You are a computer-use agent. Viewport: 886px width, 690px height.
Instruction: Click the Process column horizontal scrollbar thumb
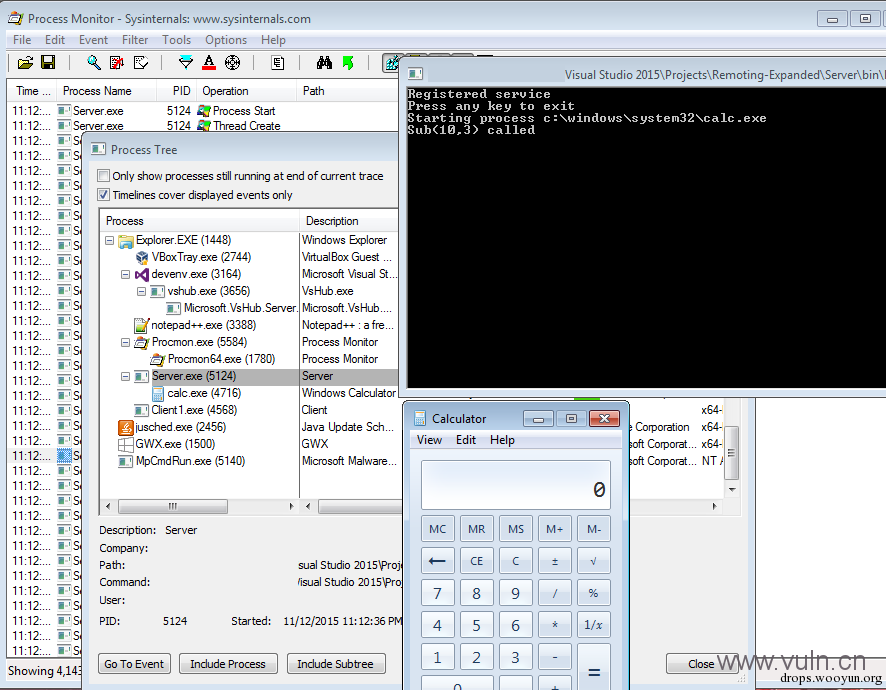[172, 506]
